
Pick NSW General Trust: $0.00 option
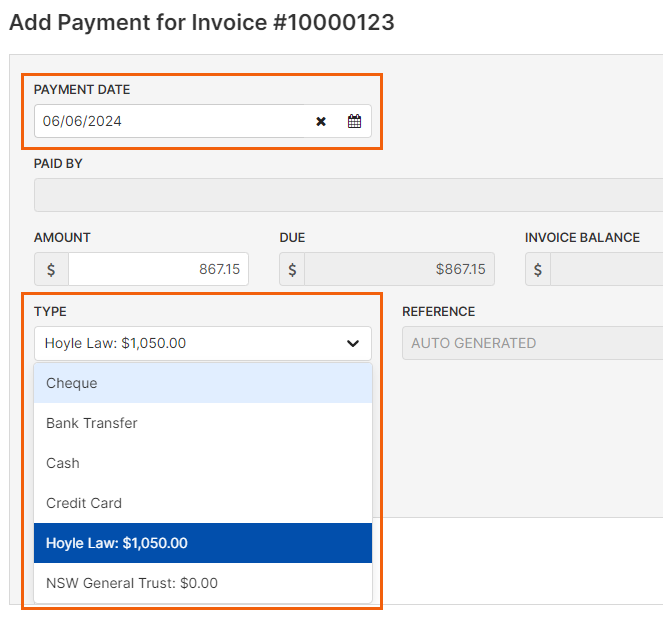point(203,583)
